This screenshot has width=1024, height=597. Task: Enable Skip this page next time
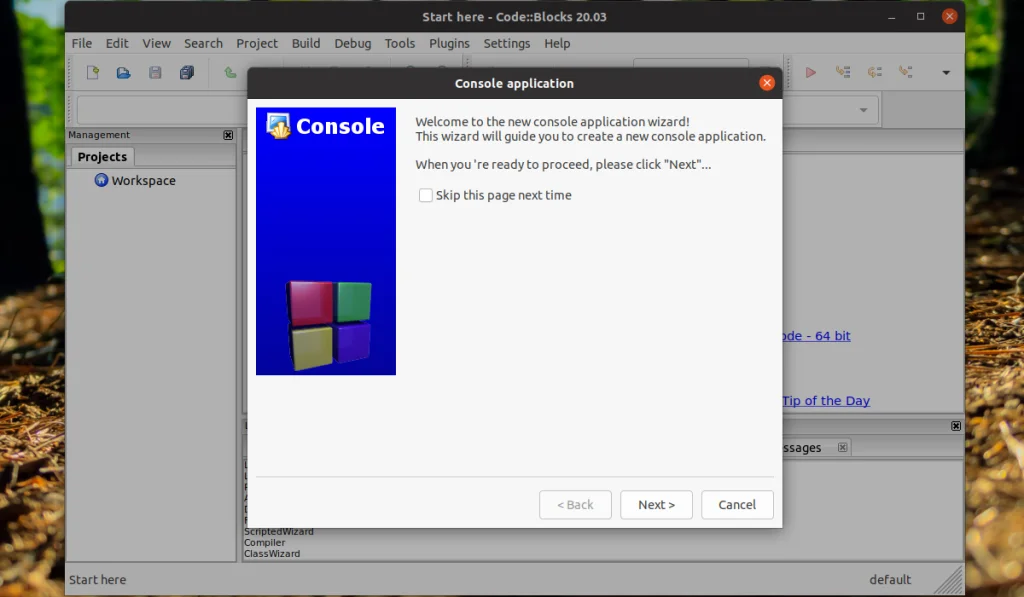(x=426, y=195)
